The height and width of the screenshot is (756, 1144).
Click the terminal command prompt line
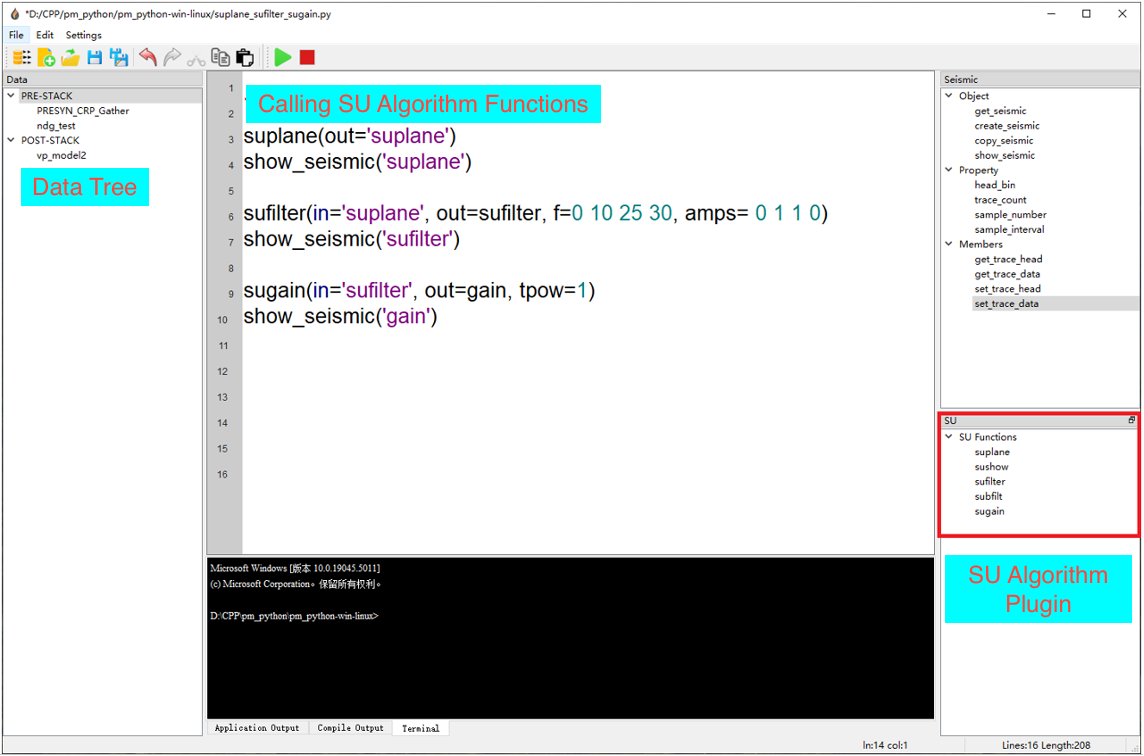pos(294,615)
